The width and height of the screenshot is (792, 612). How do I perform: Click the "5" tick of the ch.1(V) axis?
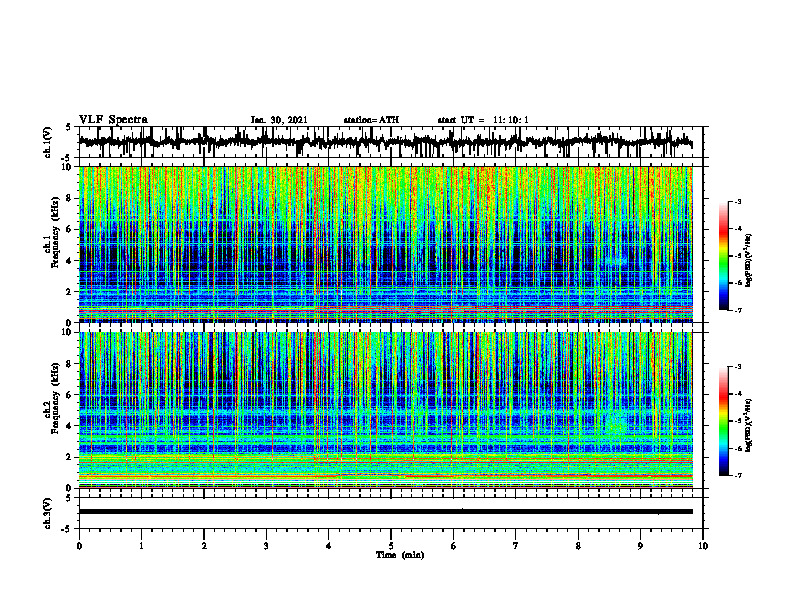click(x=68, y=127)
